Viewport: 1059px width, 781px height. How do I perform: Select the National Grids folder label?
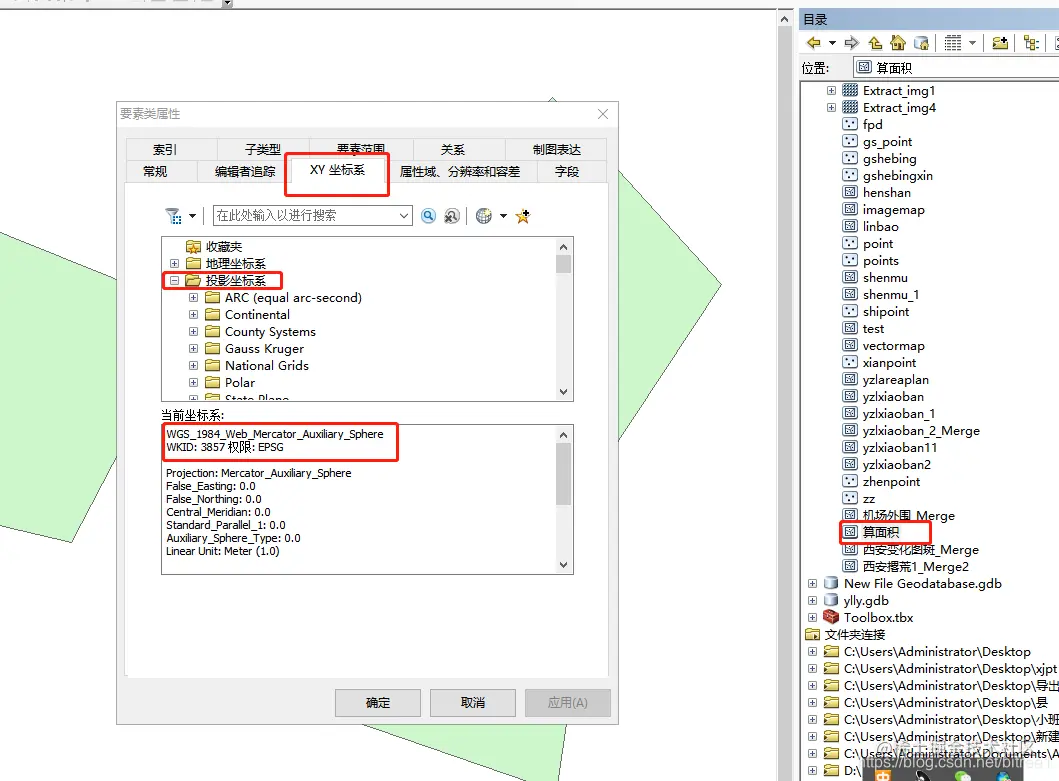(x=267, y=366)
